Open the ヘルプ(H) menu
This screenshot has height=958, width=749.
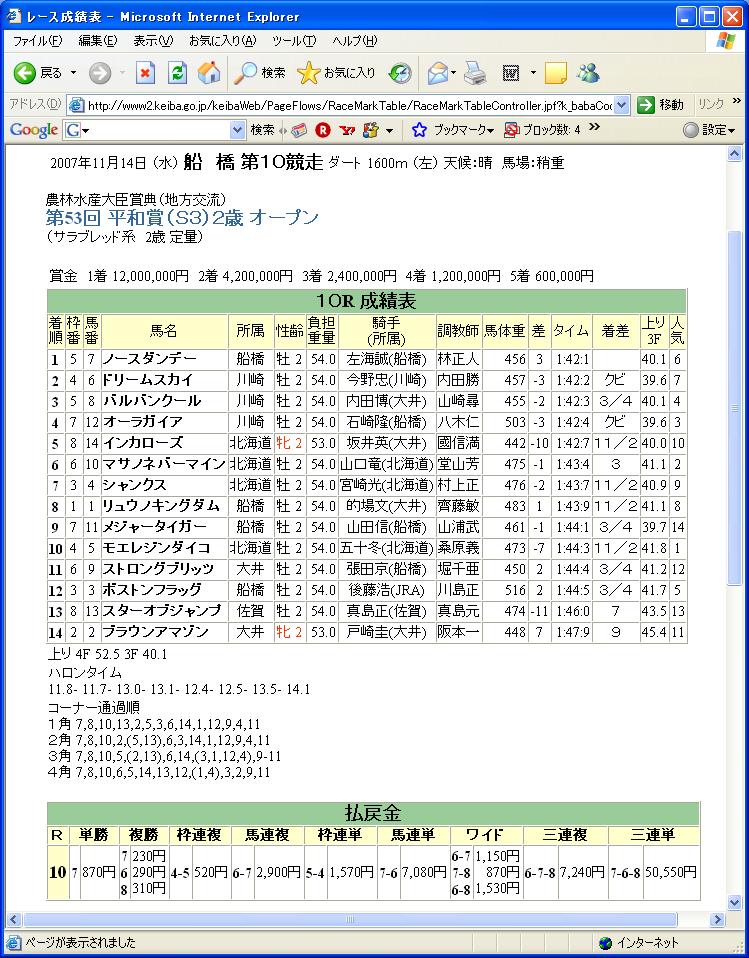[355, 41]
